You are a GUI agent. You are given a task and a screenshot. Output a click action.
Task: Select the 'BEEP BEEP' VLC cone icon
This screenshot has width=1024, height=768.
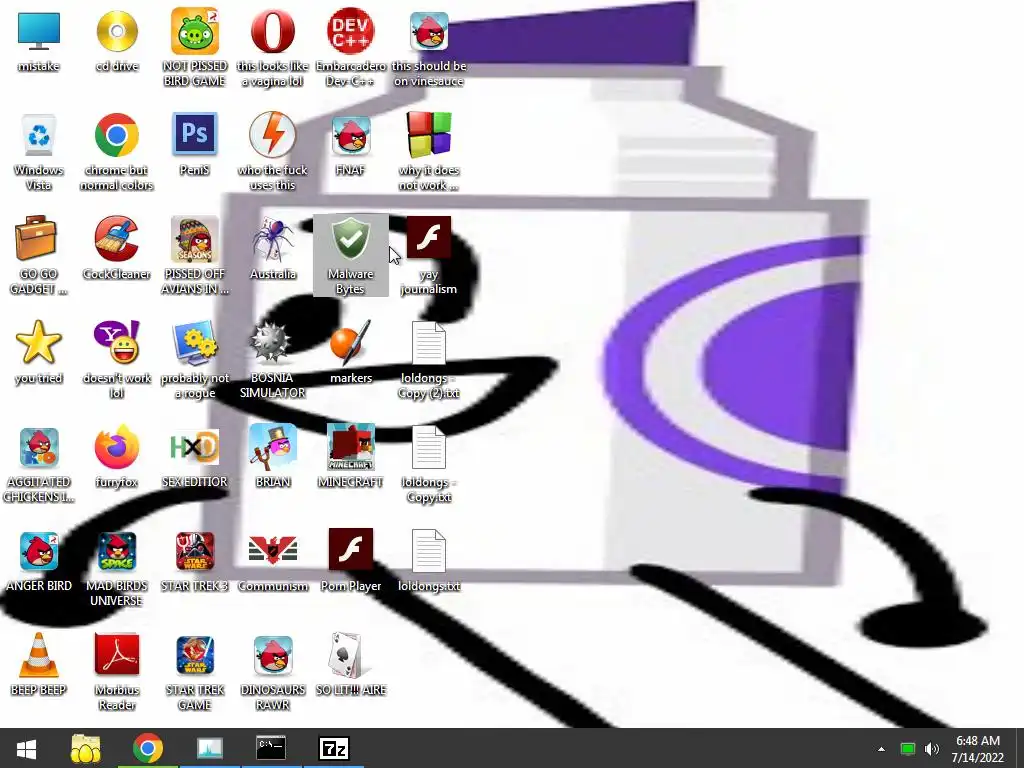click(39, 655)
